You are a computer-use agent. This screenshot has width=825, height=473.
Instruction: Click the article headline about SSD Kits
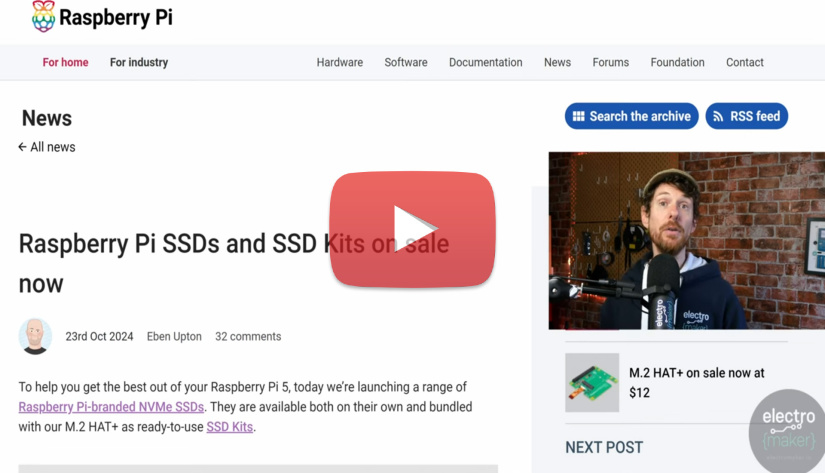234,264
